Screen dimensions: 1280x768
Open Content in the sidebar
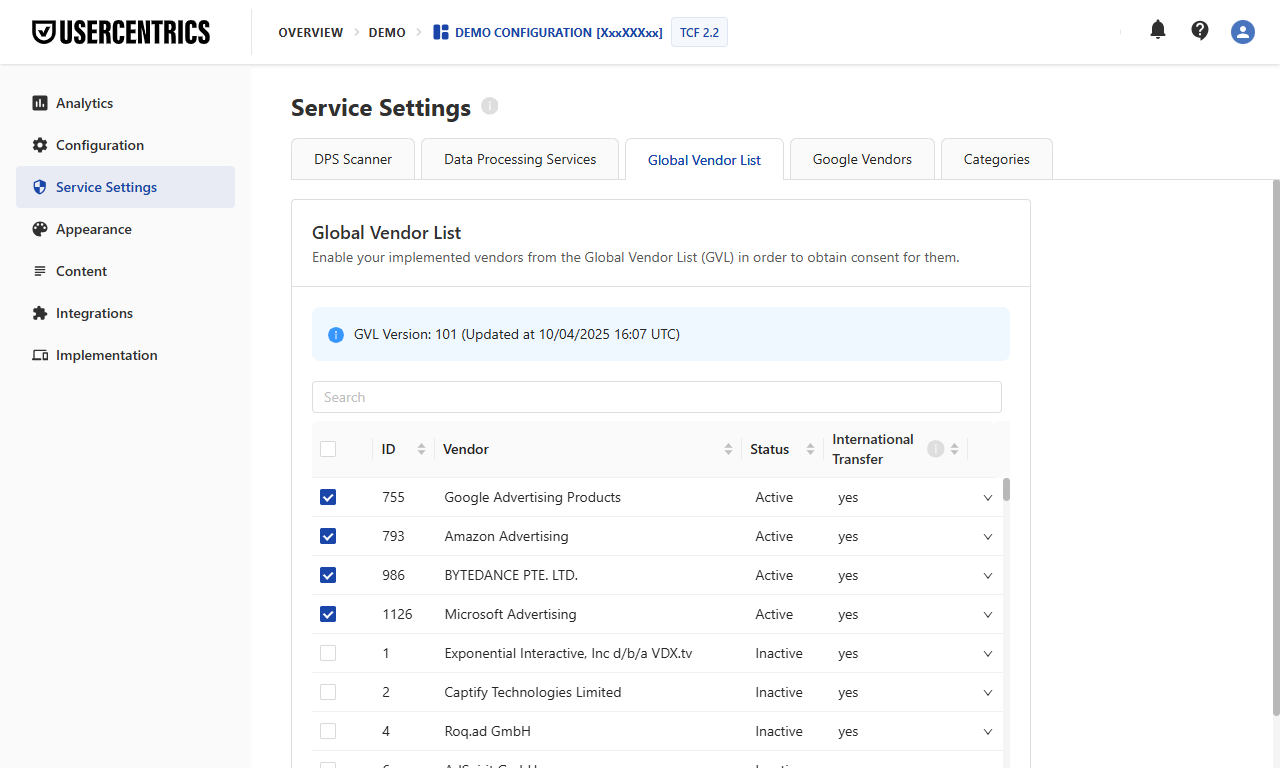pyautogui.click(x=125, y=271)
